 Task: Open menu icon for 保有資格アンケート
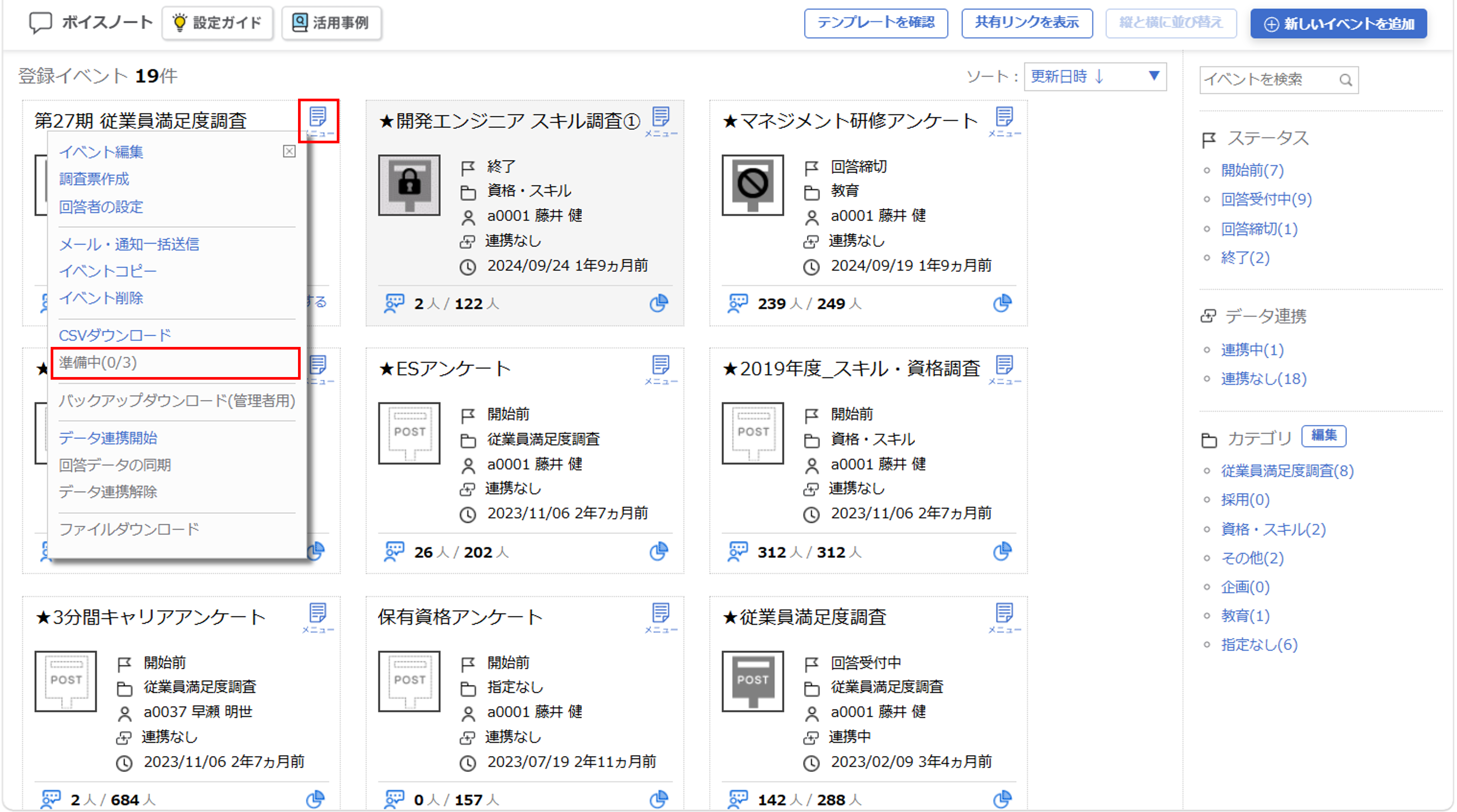[x=661, y=617]
